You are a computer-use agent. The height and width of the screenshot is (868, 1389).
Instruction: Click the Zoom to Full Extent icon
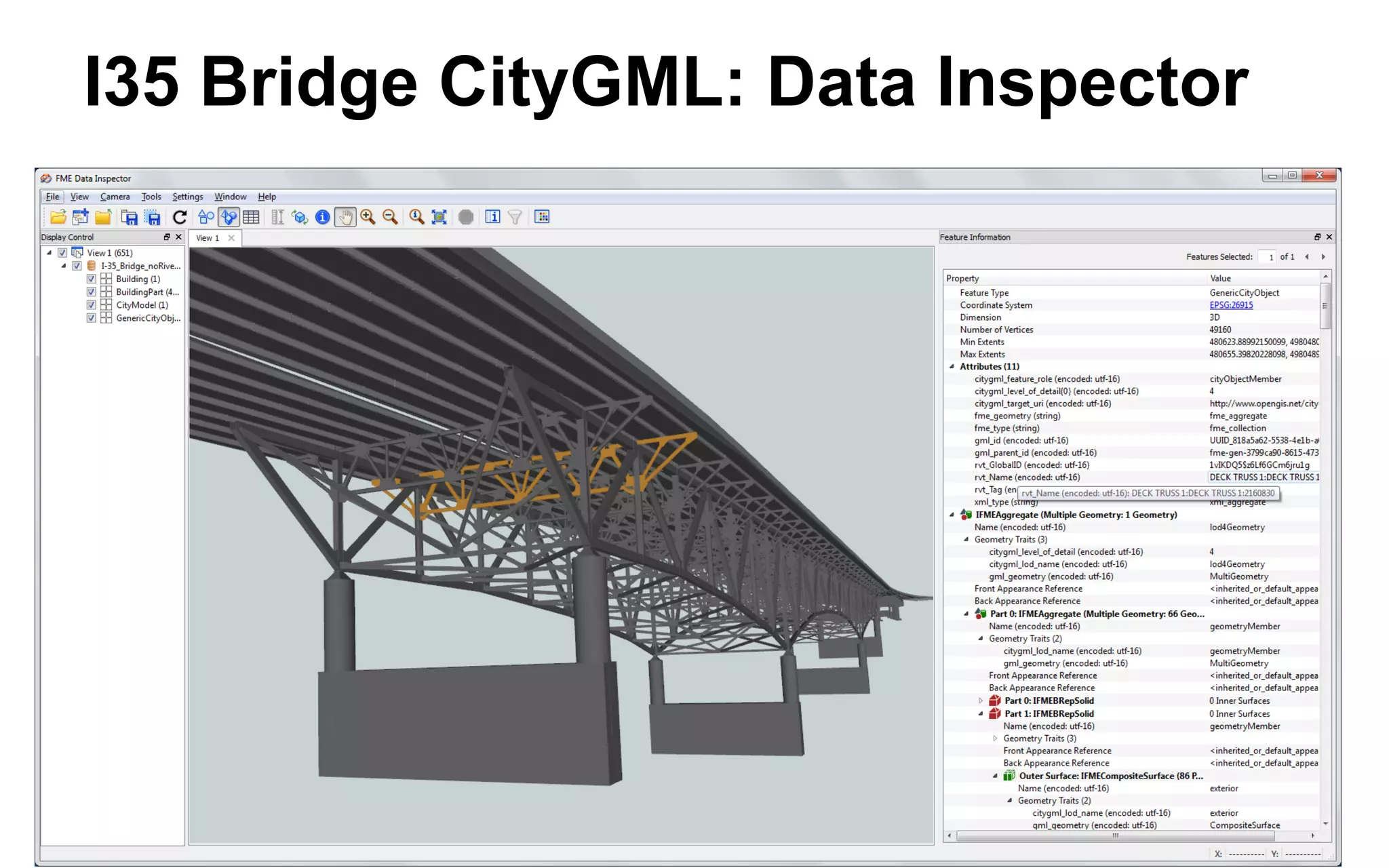tap(439, 217)
